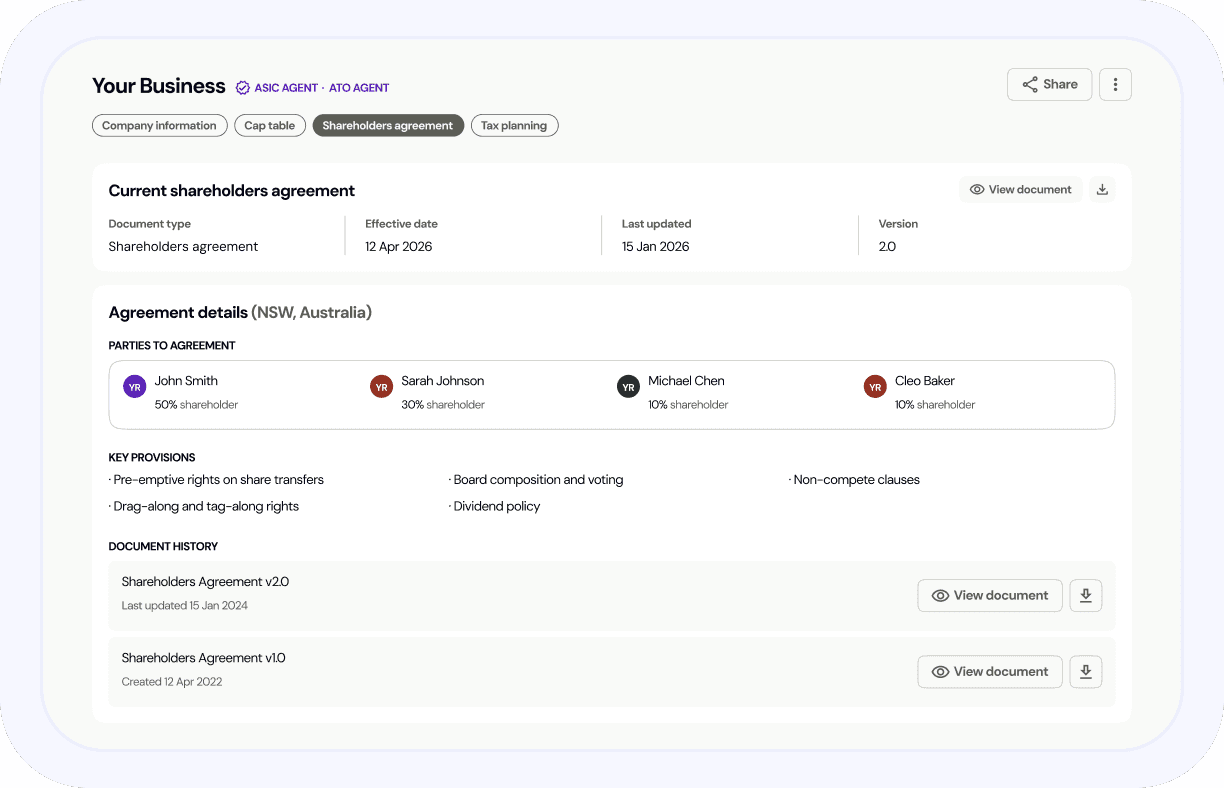The width and height of the screenshot is (1224, 788).
Task: View document for Shareholders Agreement v2.0
Action: click(x=989, y=596)
